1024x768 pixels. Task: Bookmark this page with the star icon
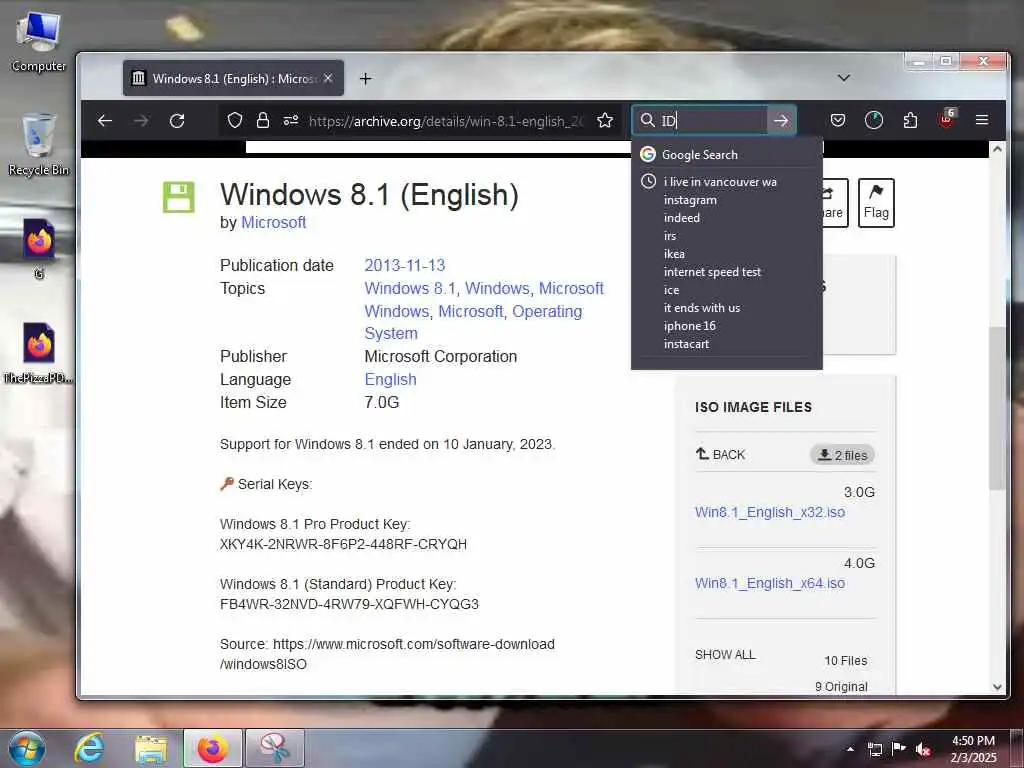tap(605, 120)
